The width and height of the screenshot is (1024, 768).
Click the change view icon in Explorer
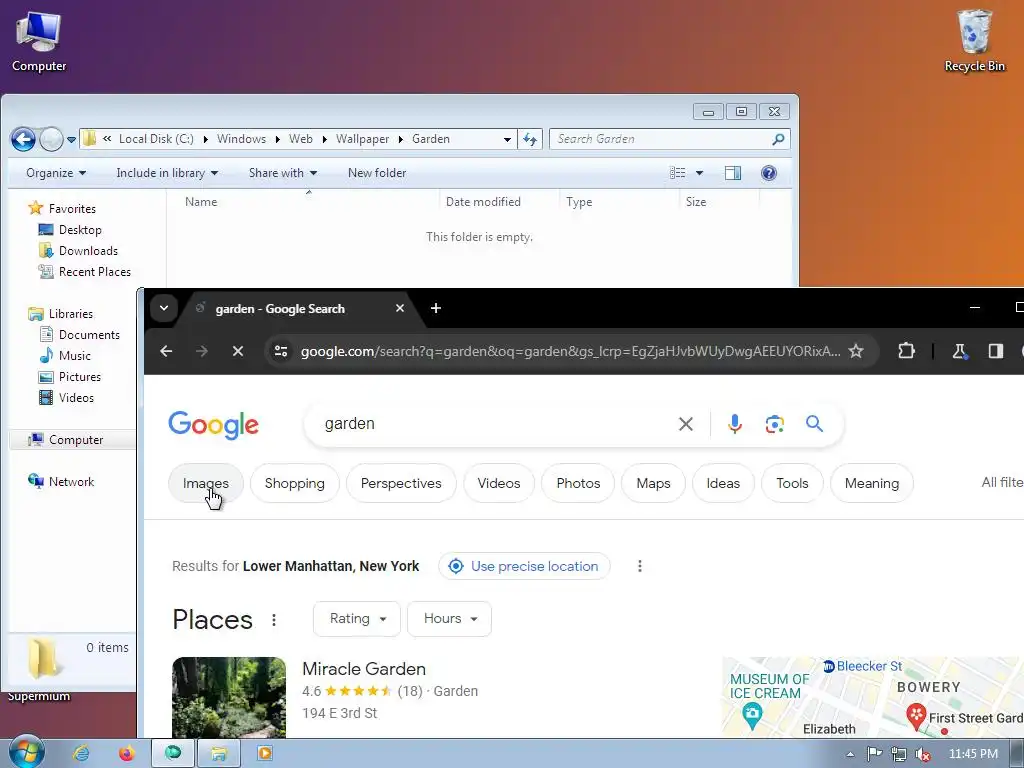pyautogui.click(x=677, y=173)
